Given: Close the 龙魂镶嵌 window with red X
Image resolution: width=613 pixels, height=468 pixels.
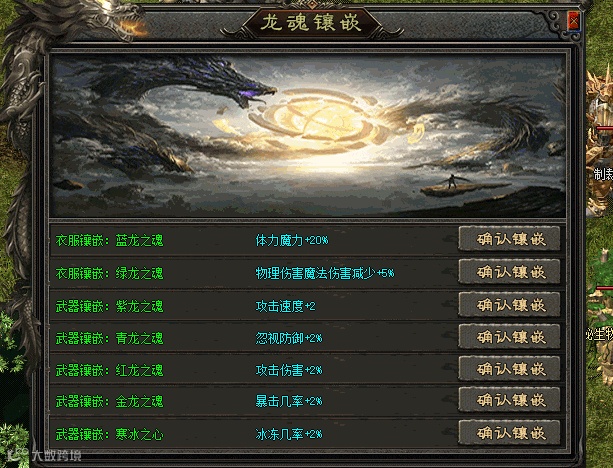Looking at the screenshot, I should [x=574, y=21].
